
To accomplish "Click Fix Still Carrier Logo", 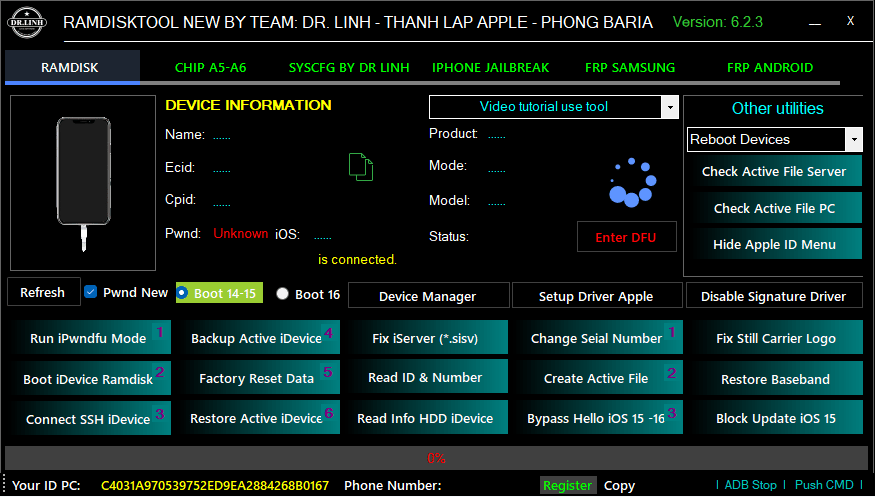I will [777, 338].
